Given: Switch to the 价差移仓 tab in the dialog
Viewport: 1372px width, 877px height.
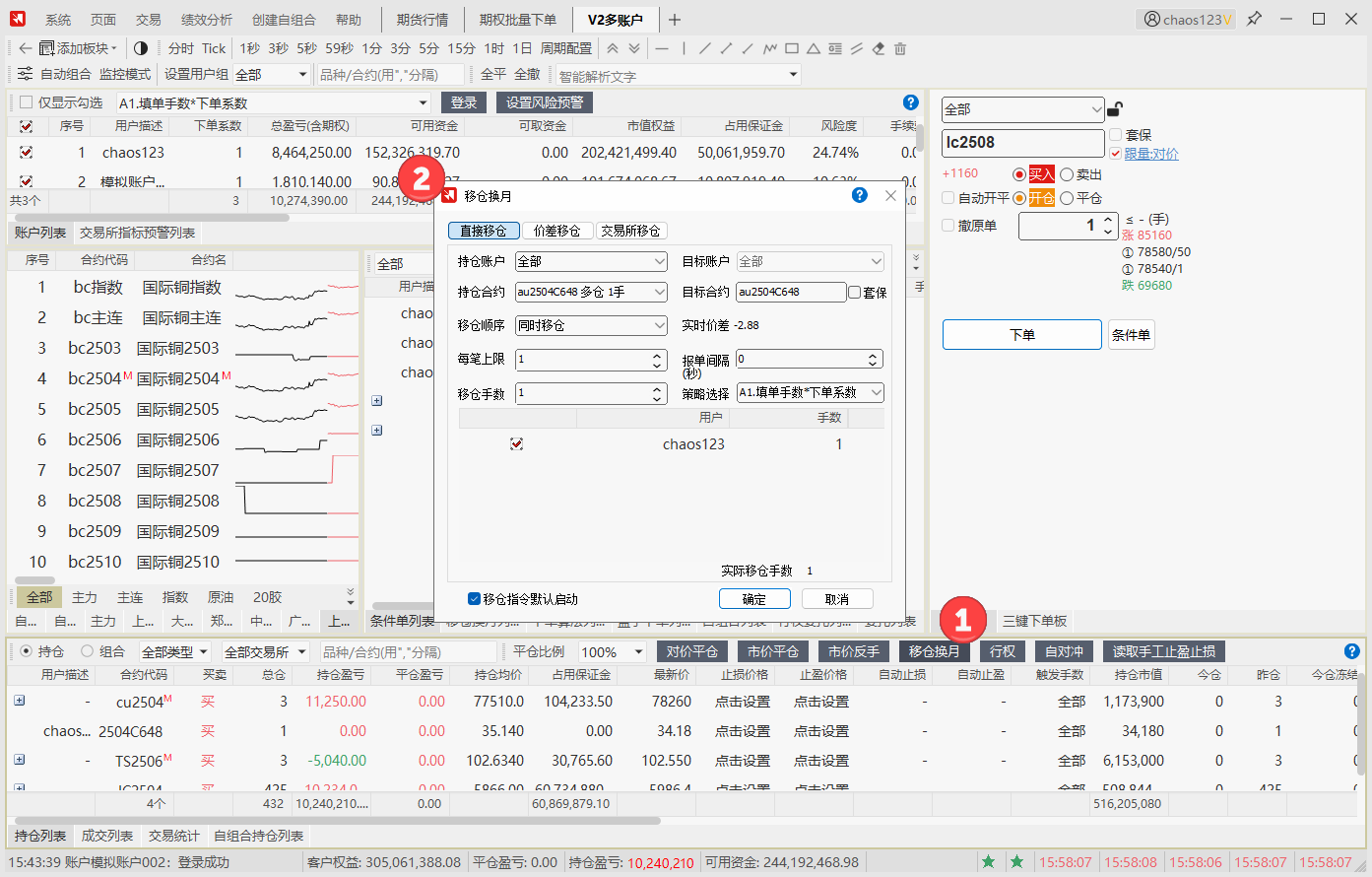Looking at the screenshot, I should [556, 231].
